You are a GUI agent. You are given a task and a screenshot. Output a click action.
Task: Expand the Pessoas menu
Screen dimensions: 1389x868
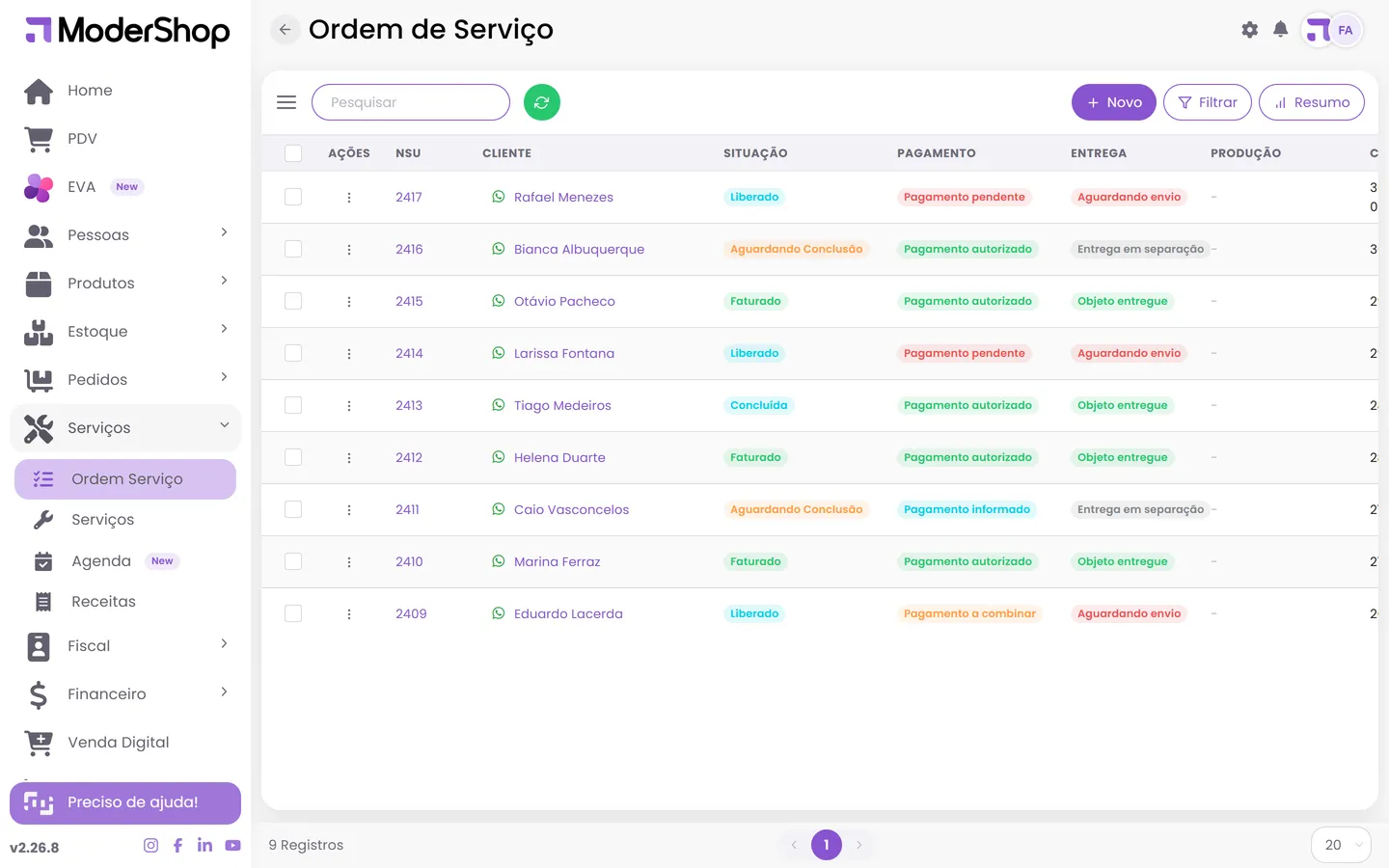(125, 234)
